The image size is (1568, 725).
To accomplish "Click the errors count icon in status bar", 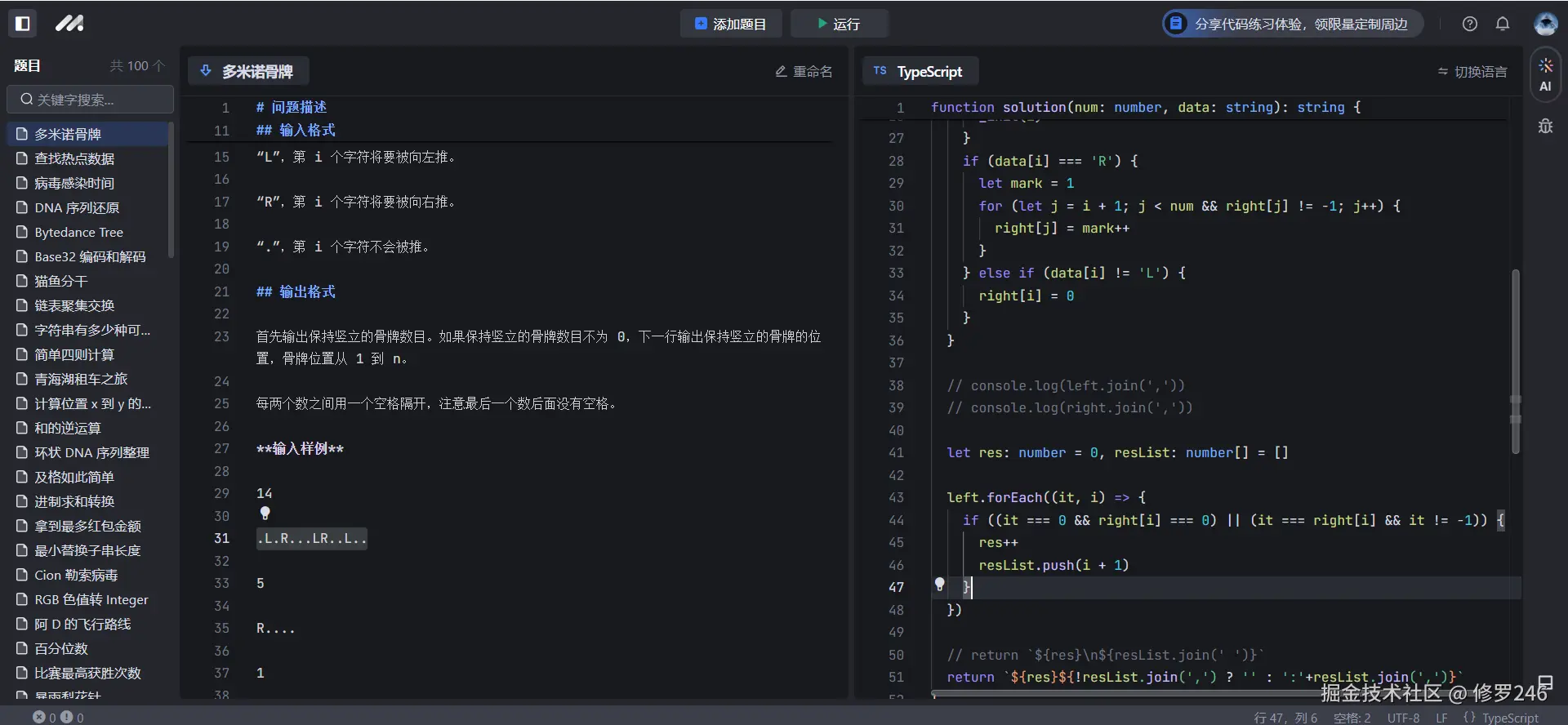I will (x=39, y=717).
